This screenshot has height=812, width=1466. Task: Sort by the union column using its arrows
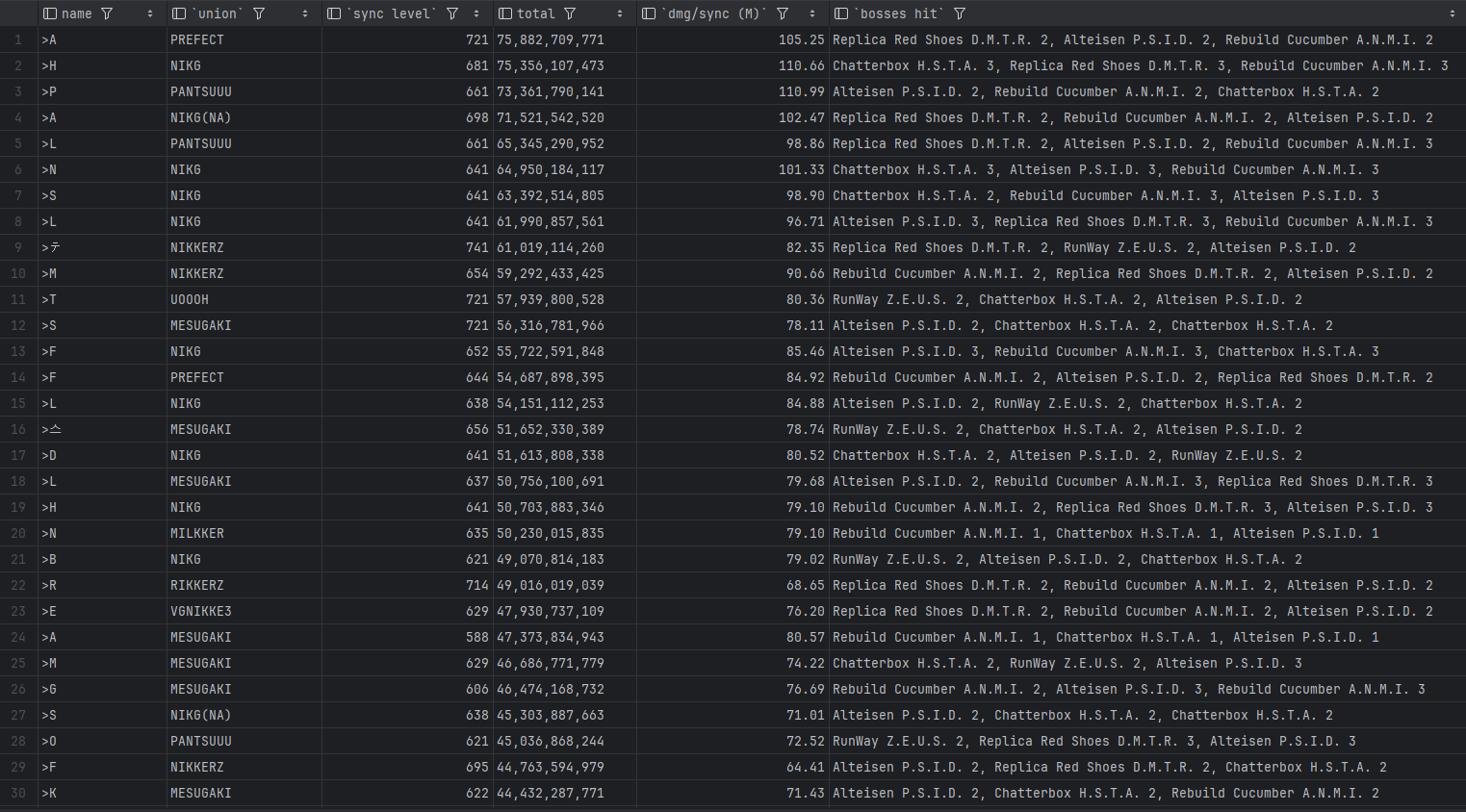tap(305, 13)
